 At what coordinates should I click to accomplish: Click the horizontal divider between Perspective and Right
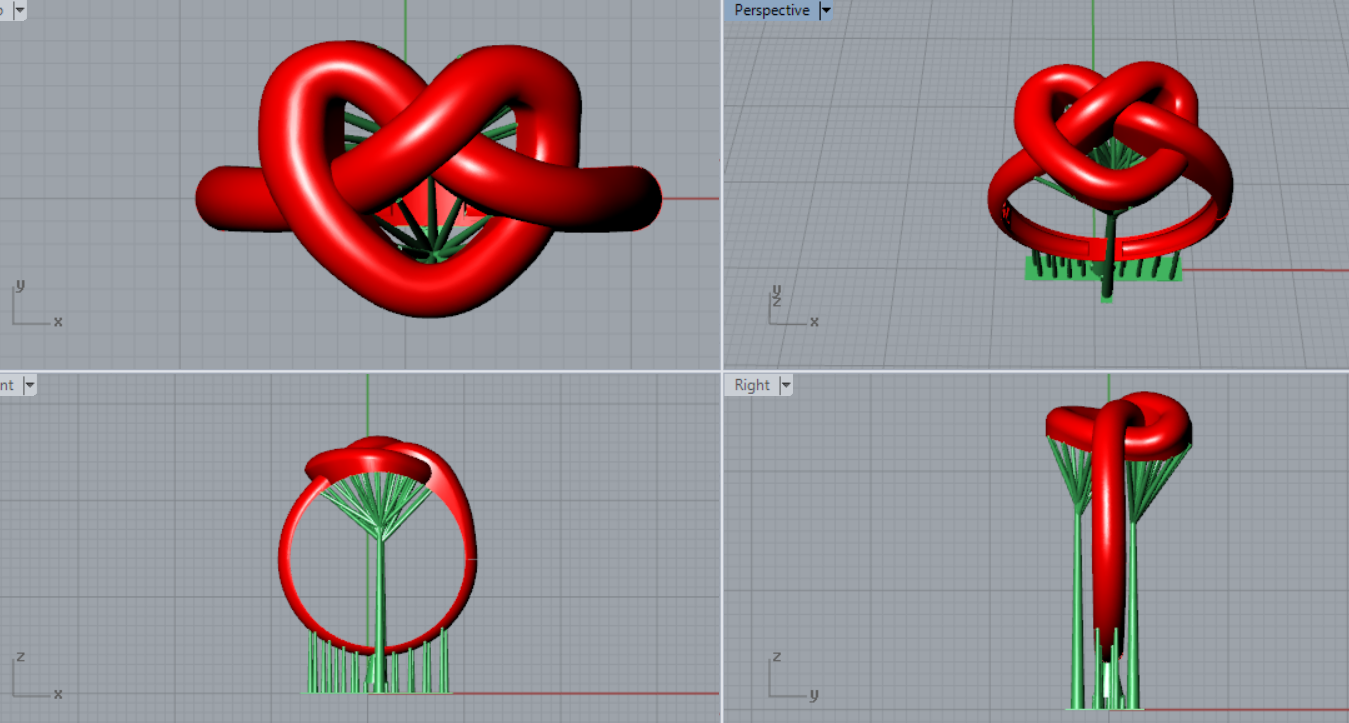coord(1035,371)
